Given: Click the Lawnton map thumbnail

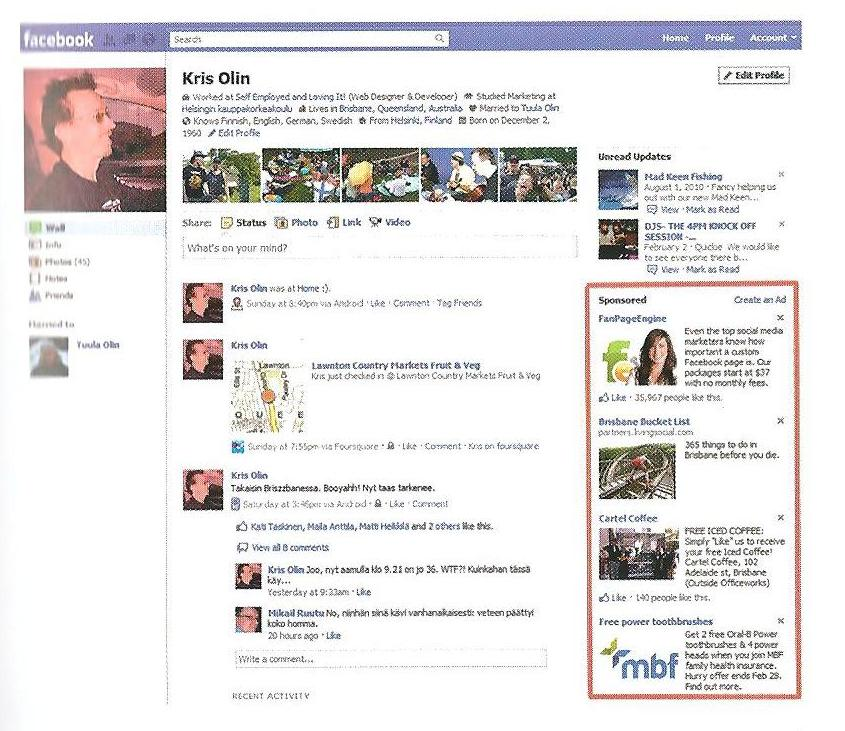Looking at the screenshot, I should tap(267, 397).
